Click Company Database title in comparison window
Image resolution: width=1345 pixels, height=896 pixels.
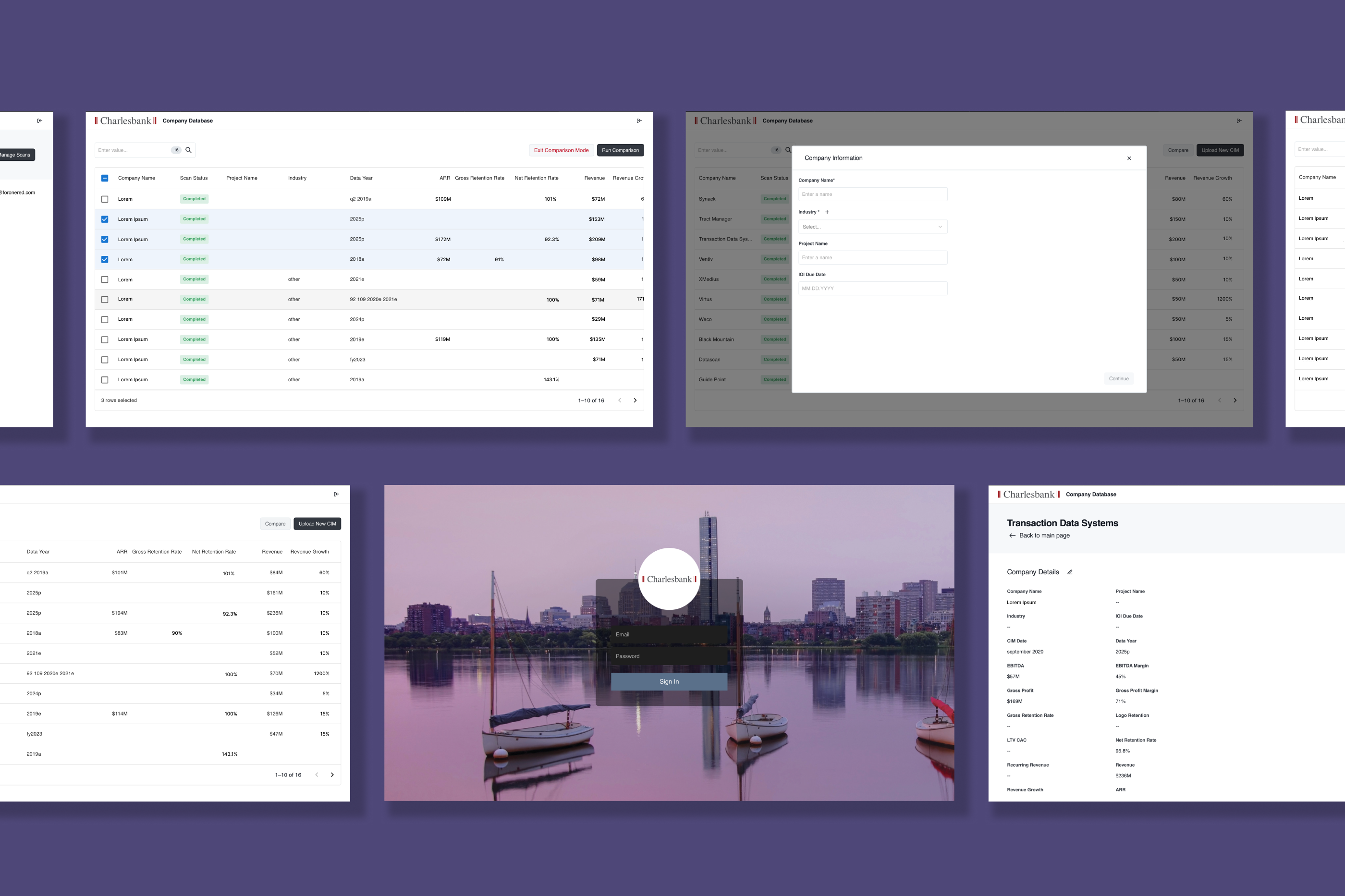(x=187, y=121)
